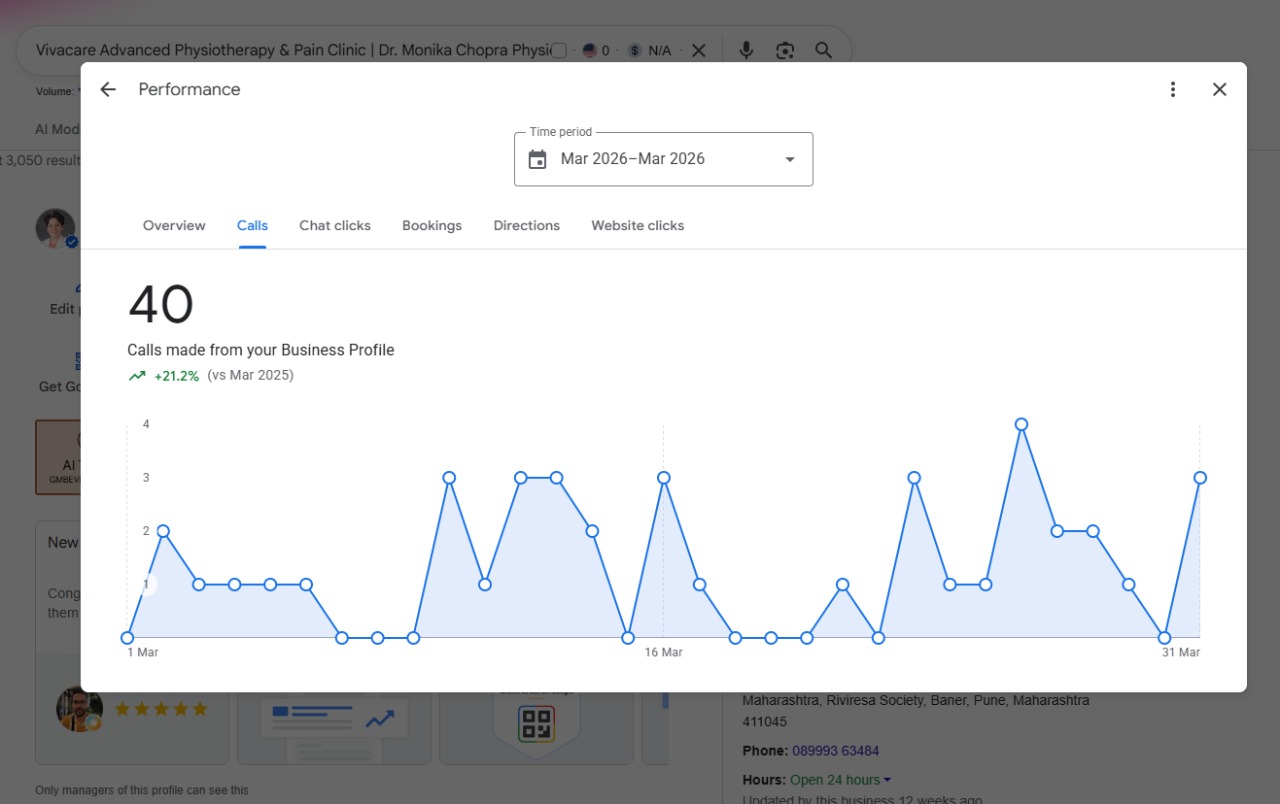Click the 31 Mar axis label
The height and width of the screenshot is (804, 1280).
coord(1181,652)
